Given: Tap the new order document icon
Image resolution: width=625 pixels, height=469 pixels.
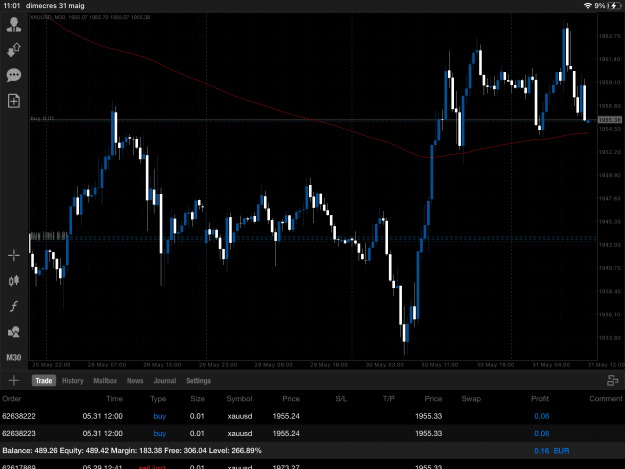Looking at the screenshot, I should (x=14, y=101).
